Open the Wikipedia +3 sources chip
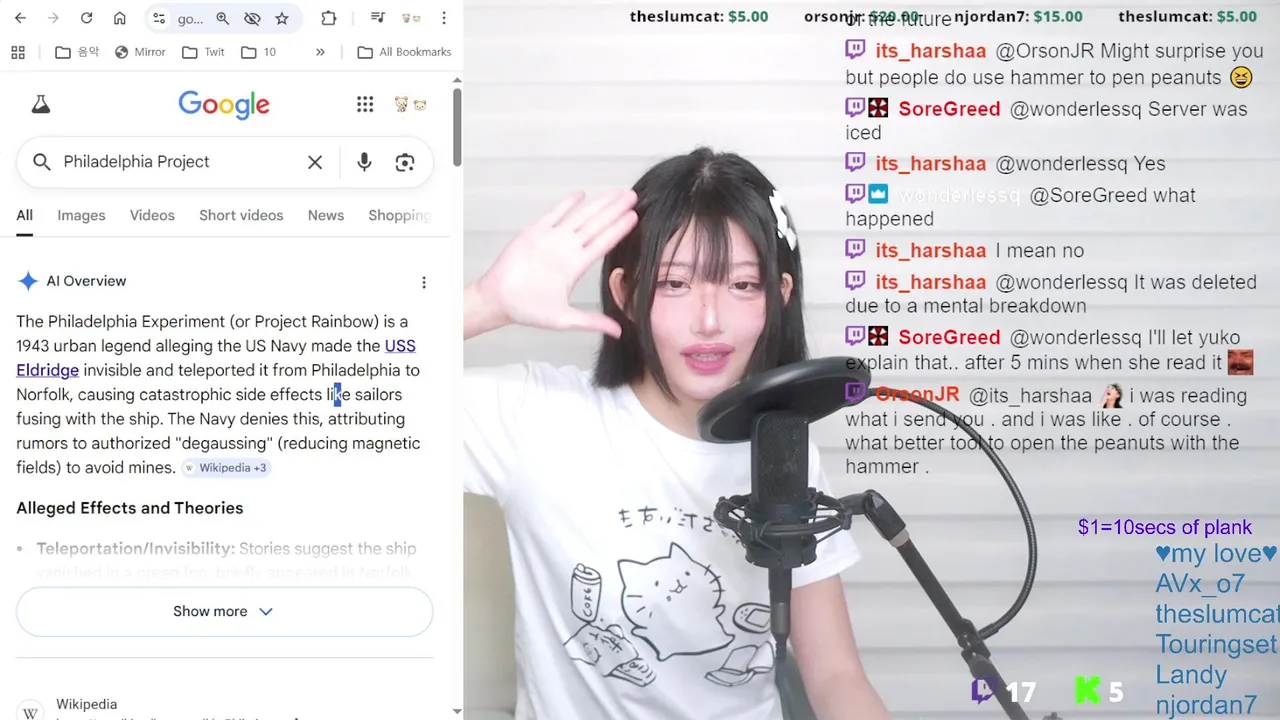 [225, 467]
